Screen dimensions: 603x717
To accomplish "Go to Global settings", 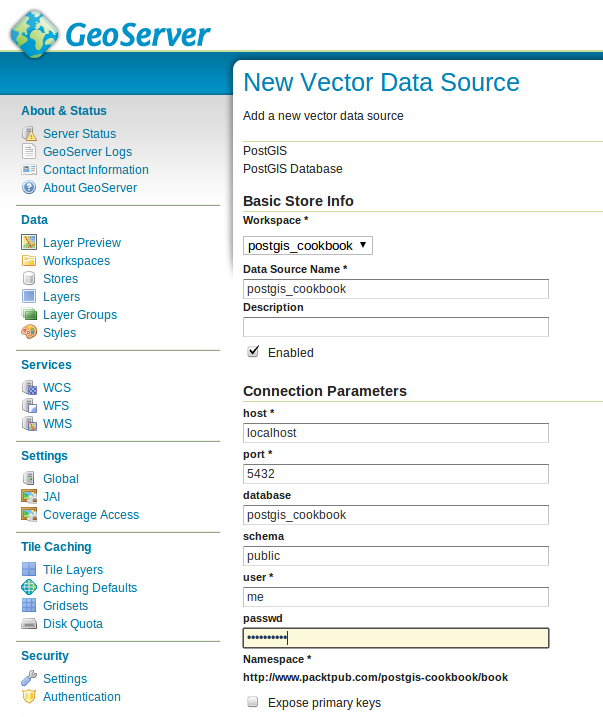I will tap(60, 479).
